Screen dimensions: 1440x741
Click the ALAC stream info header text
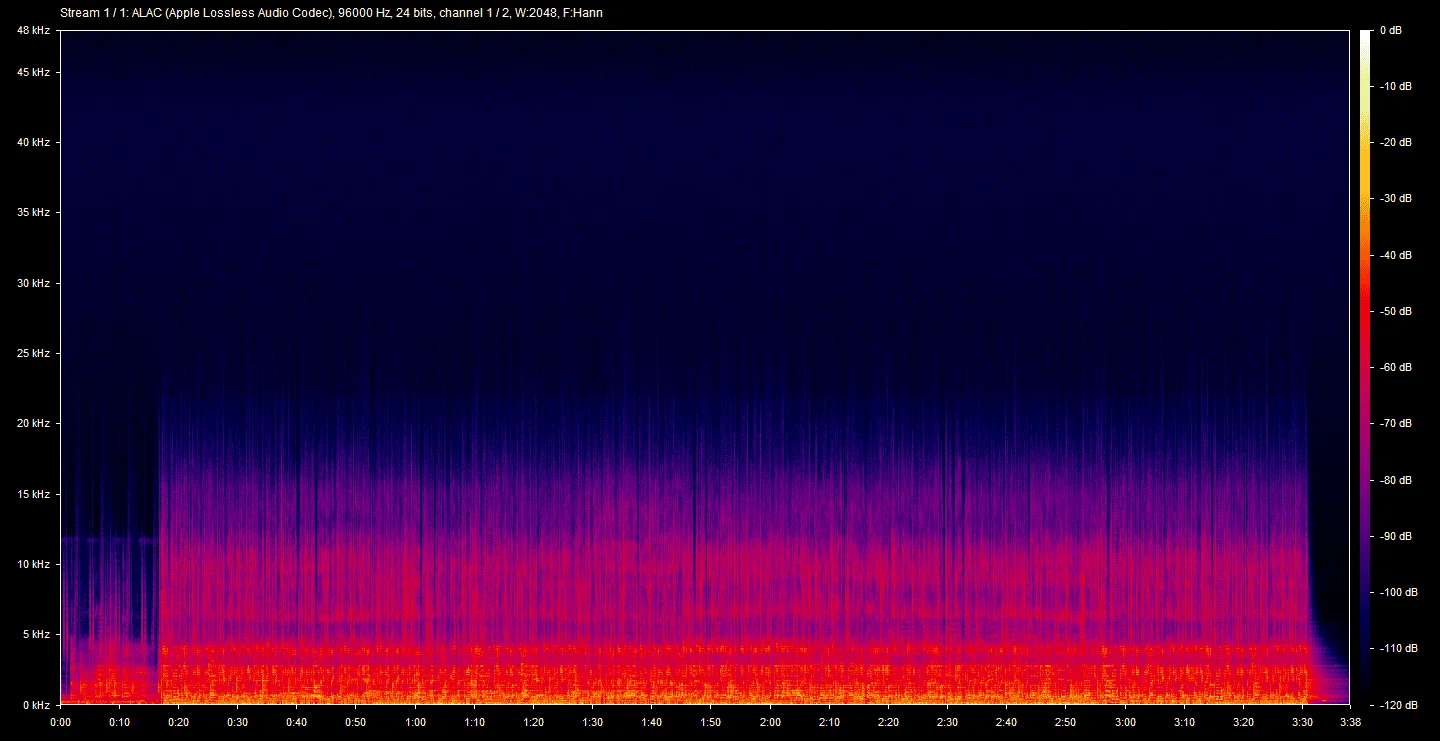(331, 13)
